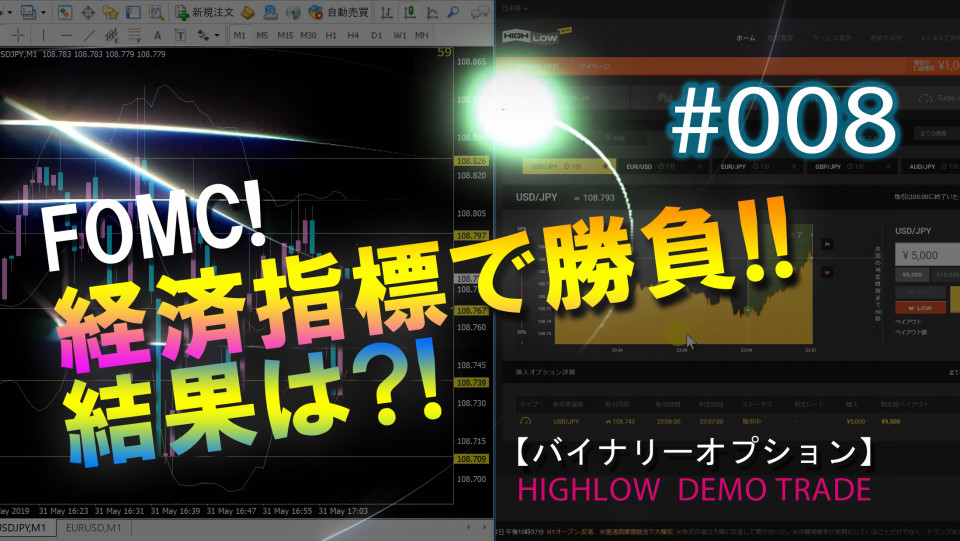Image resolution: width=960 pixels, height=541 pixels.
Task: Toggle 自動売買 auto trading button
Action: 339,12
